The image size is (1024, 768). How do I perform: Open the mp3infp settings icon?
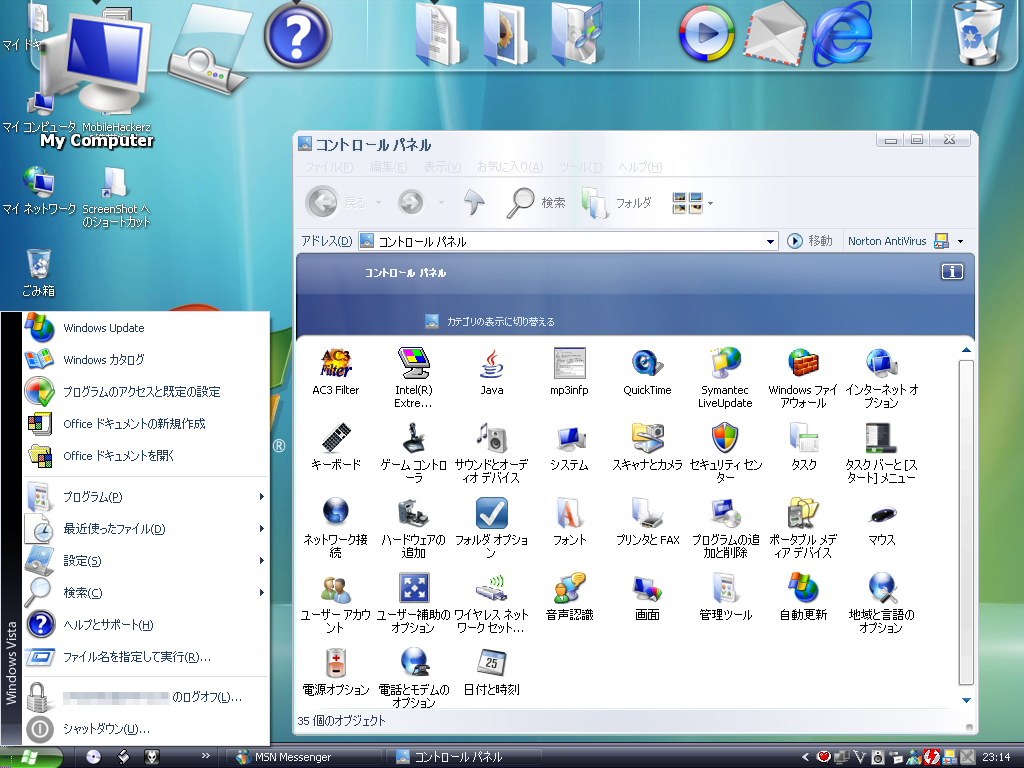(x=569, y=364)
